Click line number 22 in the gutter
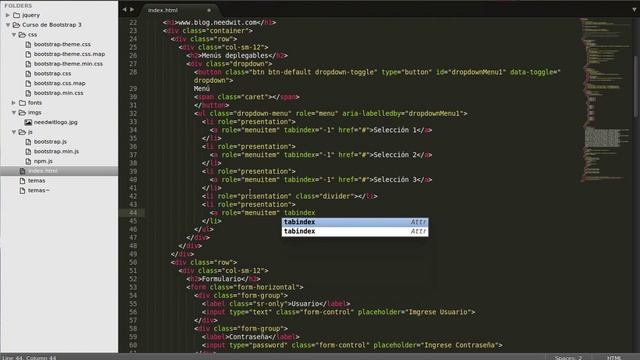 click(133, 22)
